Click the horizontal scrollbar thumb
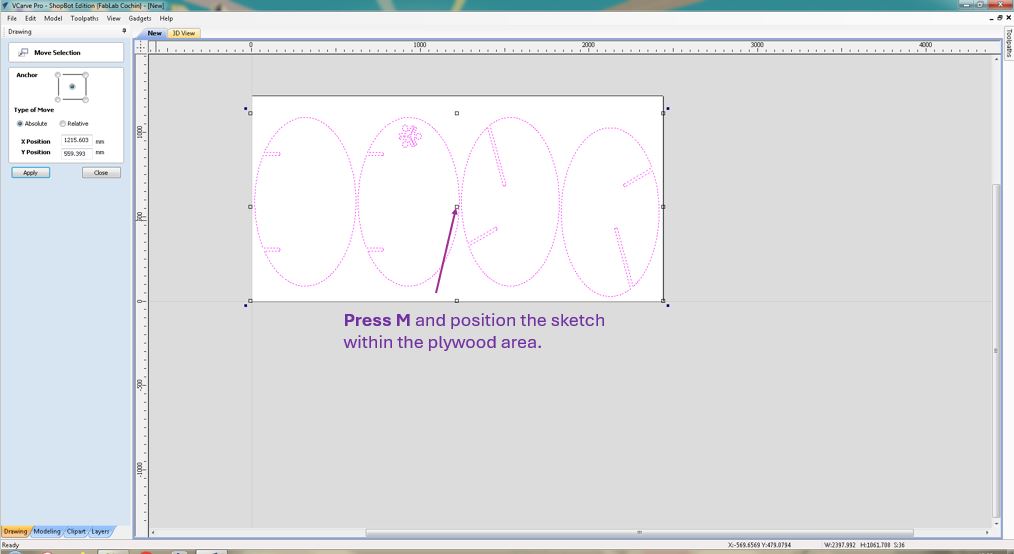Image resolution: width=1014 pixels, height=554 pixels. [x=640, y=533]
